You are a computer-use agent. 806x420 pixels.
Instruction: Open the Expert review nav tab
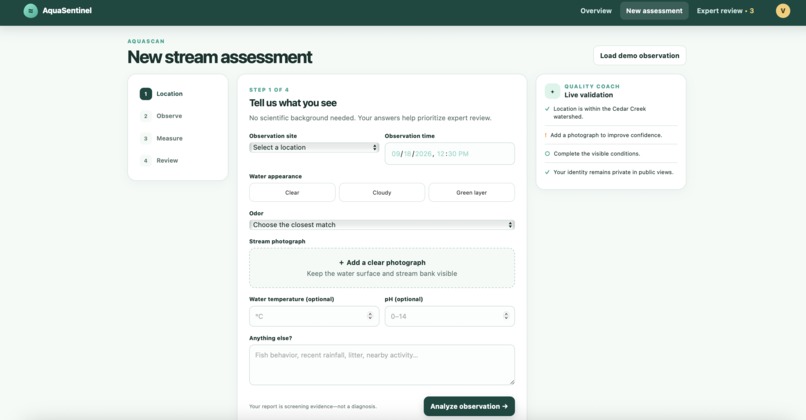coord(725,11)
